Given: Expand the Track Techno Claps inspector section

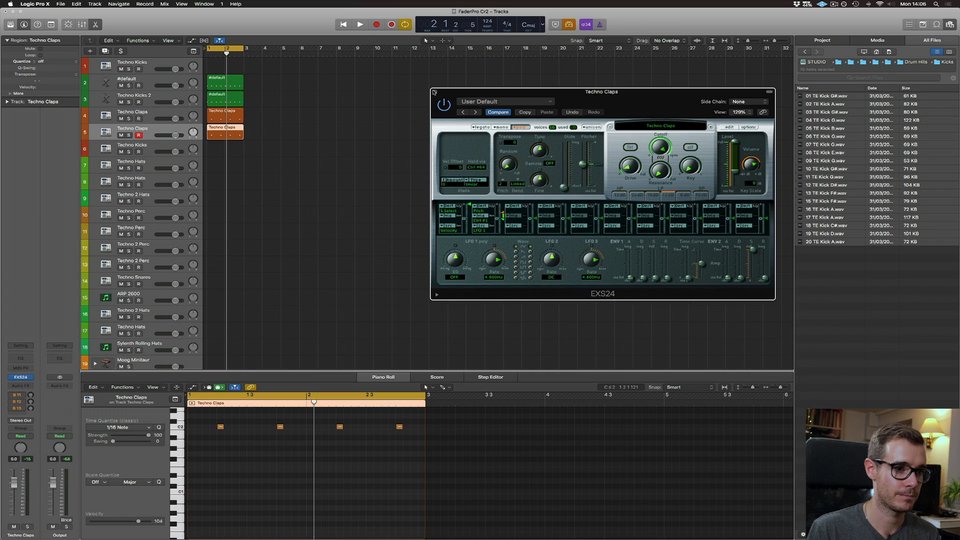Looking at the screenshot, I should (x=7, y=102).
